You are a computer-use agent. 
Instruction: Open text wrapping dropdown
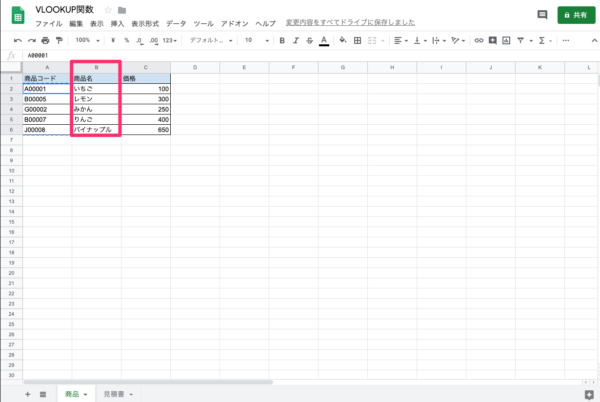click(x=439, y=41)
